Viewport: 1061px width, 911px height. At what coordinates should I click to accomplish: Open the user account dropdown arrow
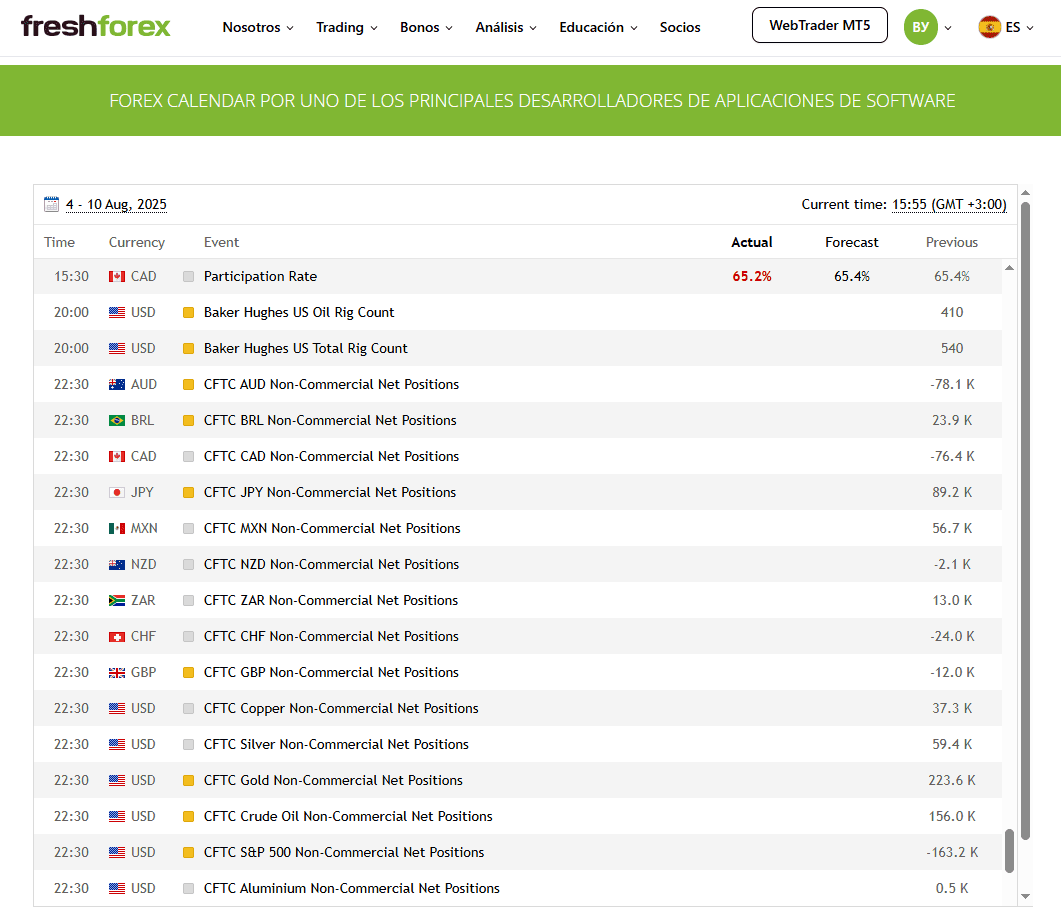click(948, 28)
